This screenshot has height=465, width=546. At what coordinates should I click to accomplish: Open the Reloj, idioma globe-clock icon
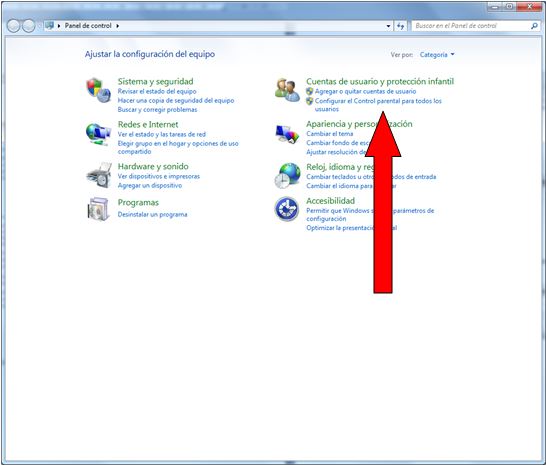(287, 175)
